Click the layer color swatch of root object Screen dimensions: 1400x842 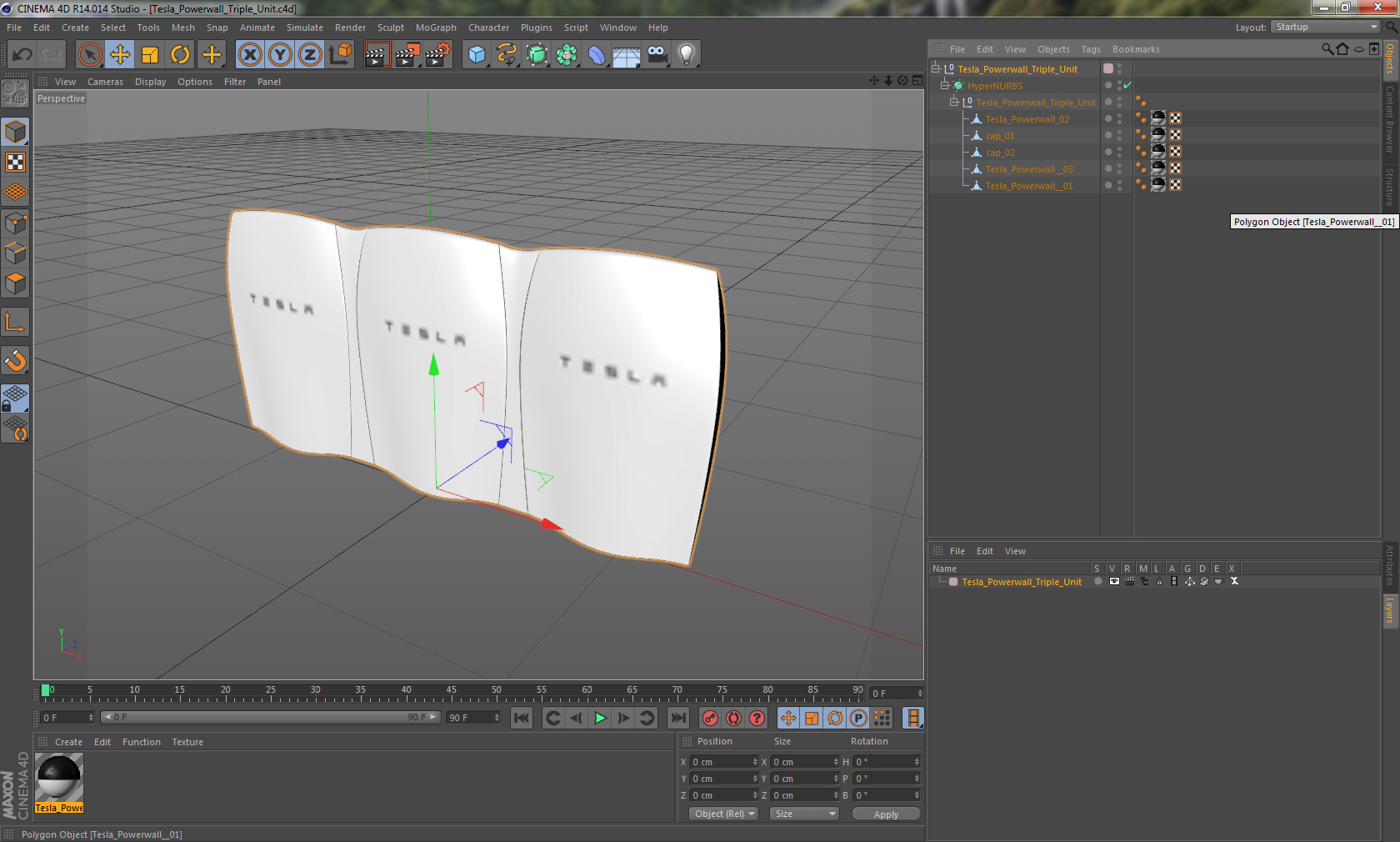click(x=1108, y=69)
